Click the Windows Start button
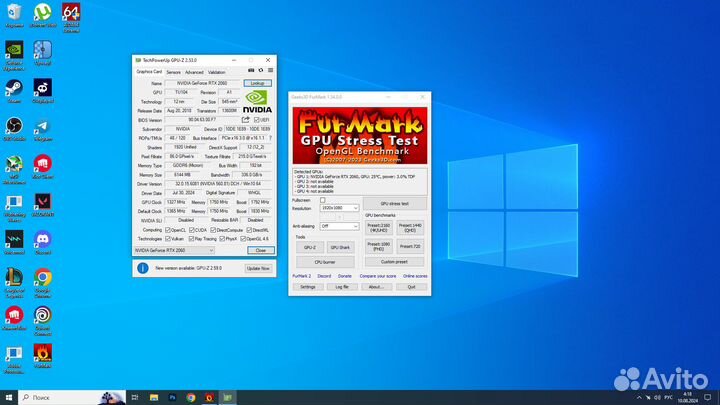The image size is (720, 405). [8, 397]
